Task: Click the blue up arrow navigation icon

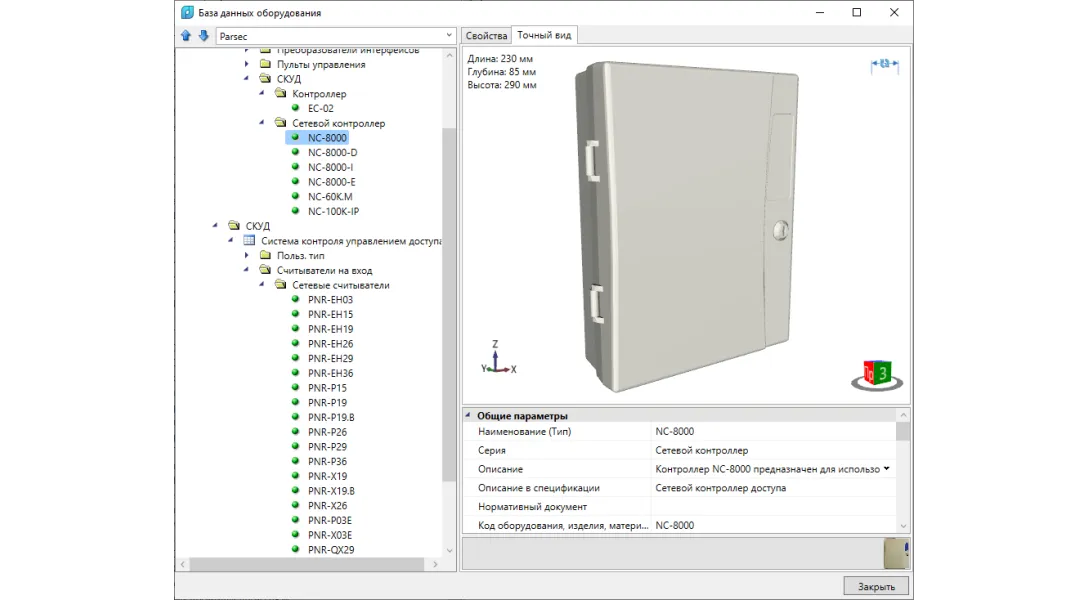Action: pos(186,36)
